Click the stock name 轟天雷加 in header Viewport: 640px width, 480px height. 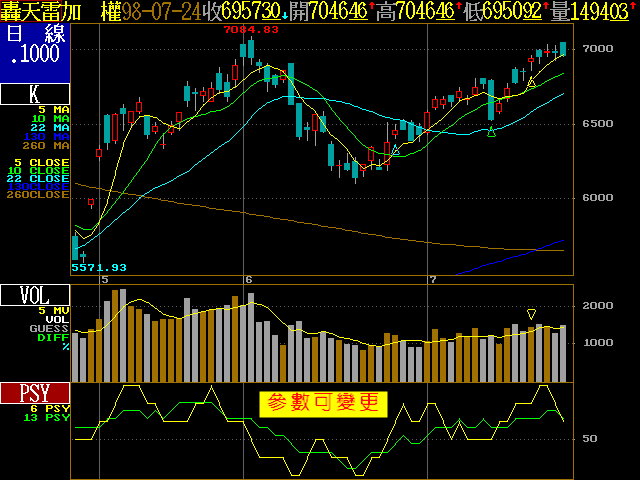[44, 11]
